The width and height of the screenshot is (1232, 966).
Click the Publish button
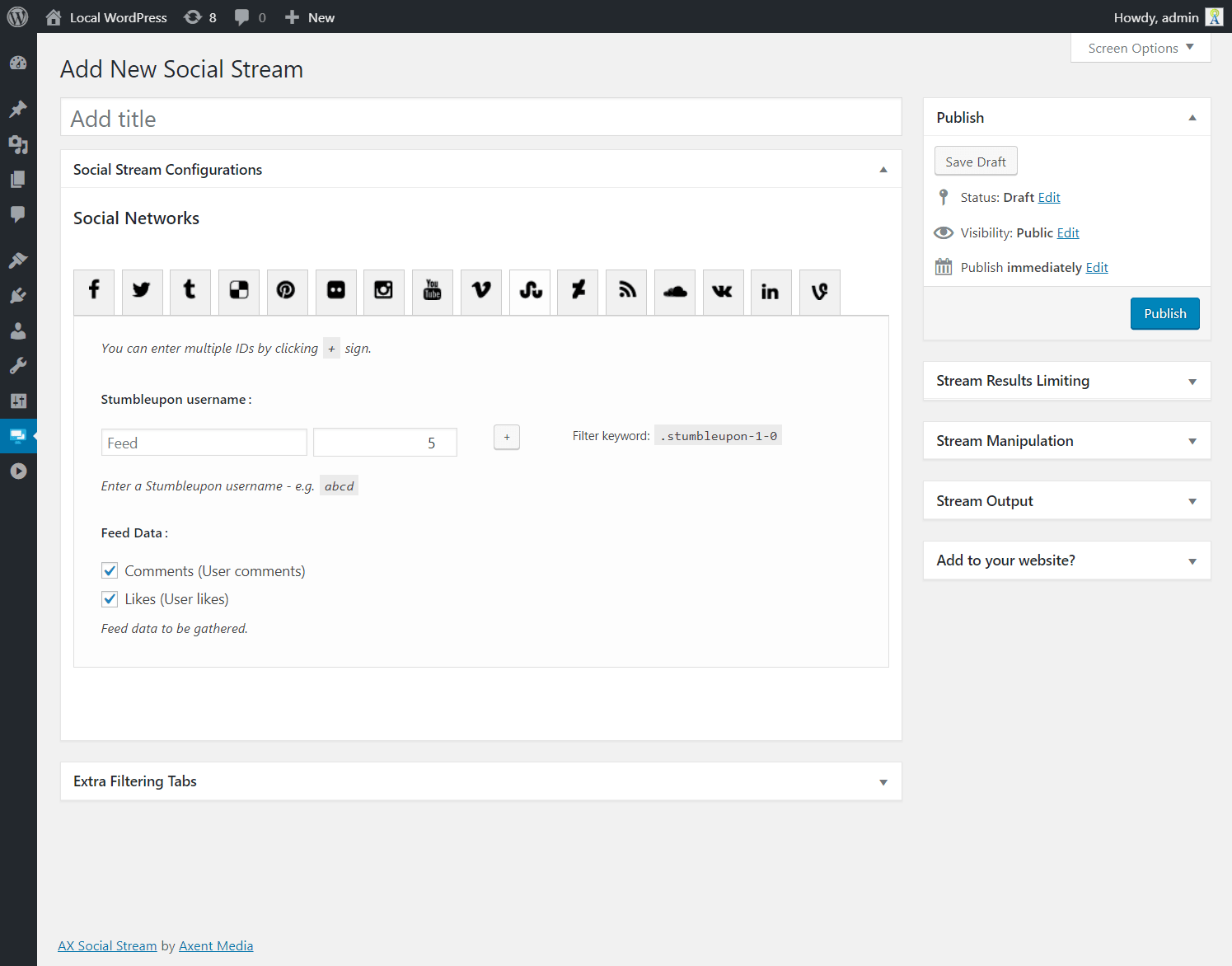coord(1164,313)
